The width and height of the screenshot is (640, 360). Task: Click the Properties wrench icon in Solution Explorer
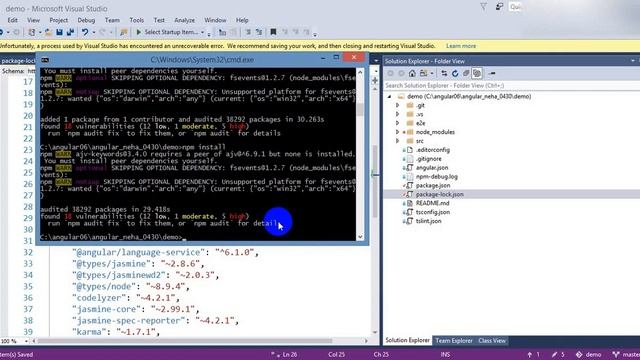tap(492, 73)
